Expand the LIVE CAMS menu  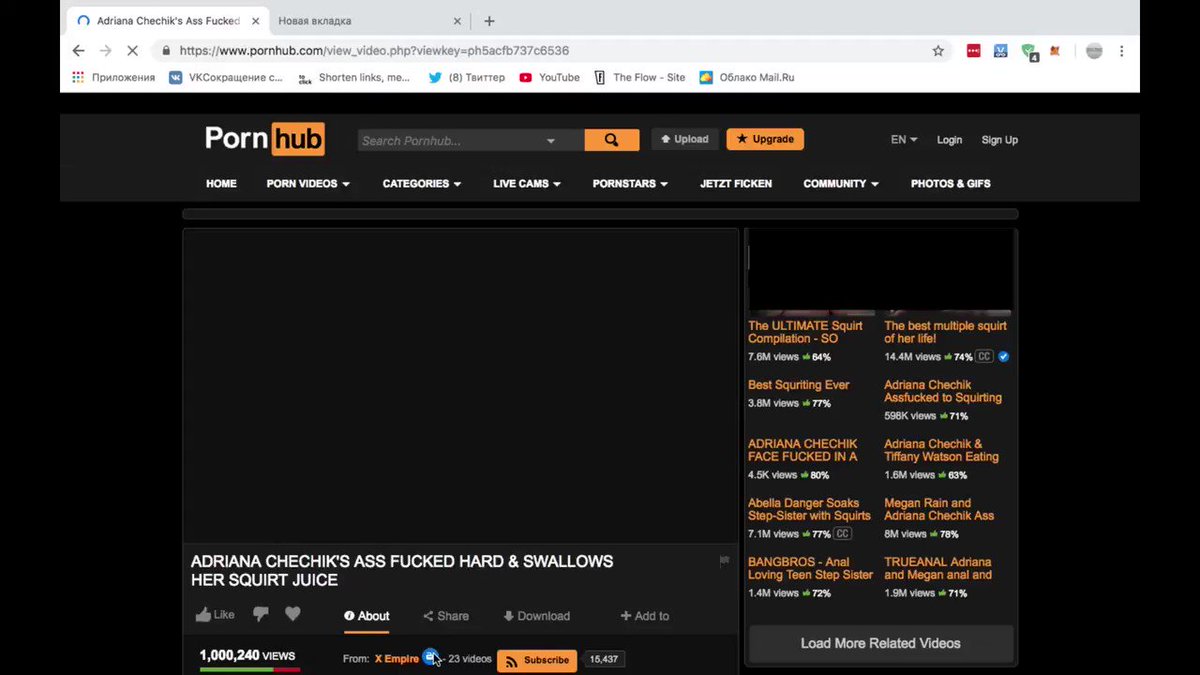(527, 184)
